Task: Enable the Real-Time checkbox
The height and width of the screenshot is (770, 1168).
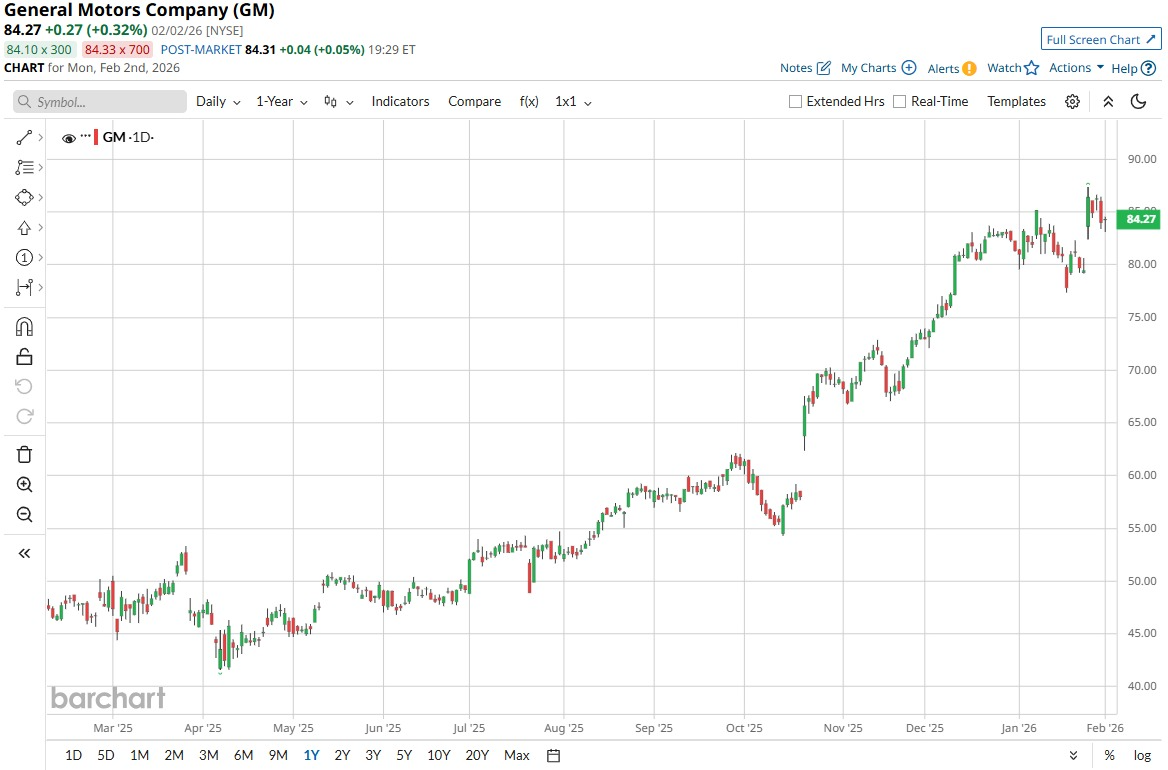Action: click(900, 102)
